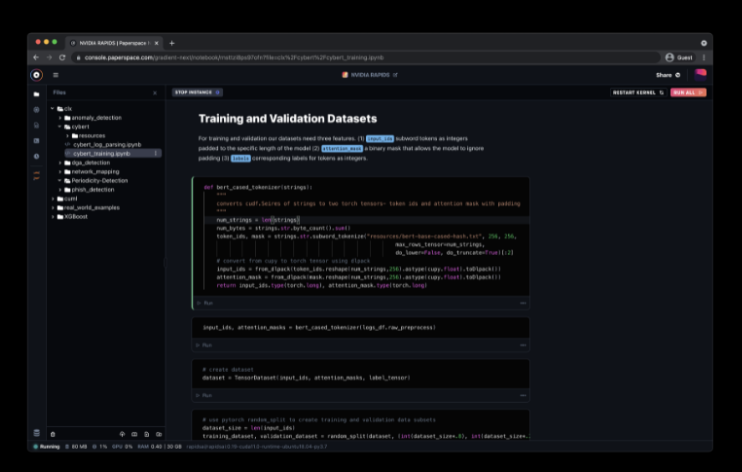The width and height of the screenshot is (742, 472).
Task: Click the rename icon in Files panel footer
Action: [x=134, y=434]
